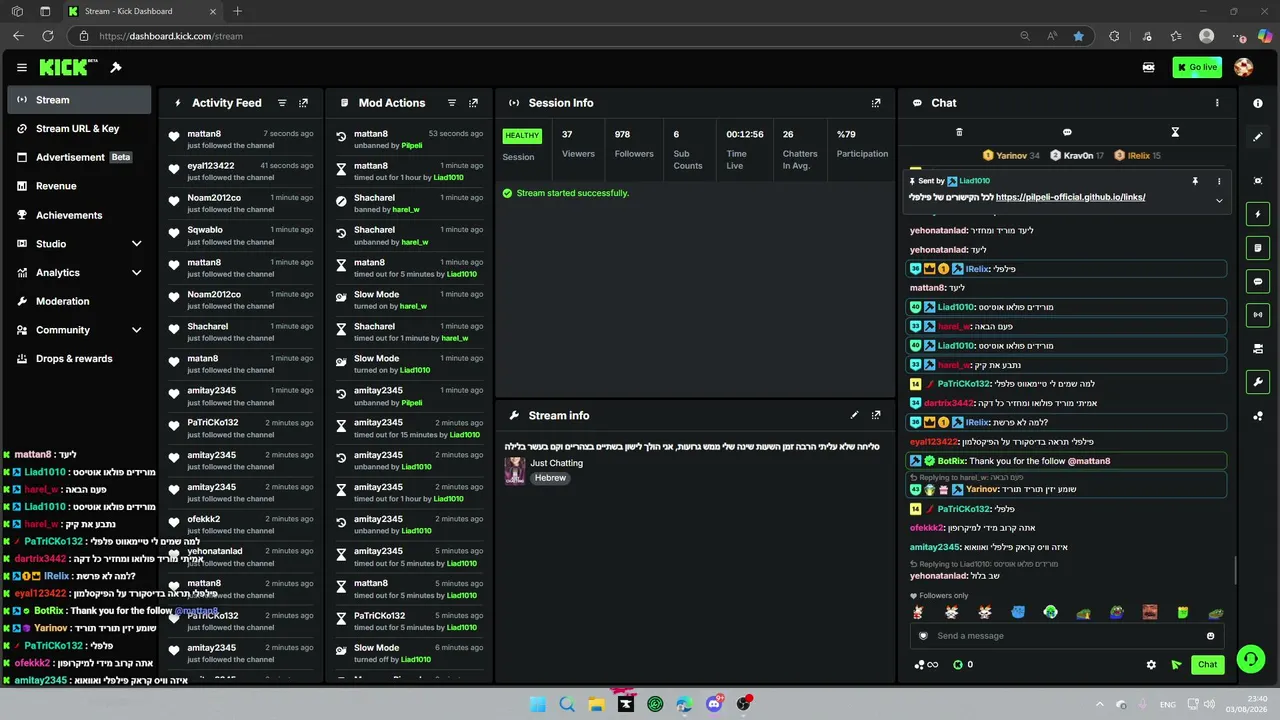Click the top chatter Yarinov leaderboard entry
The image size is (1280, 720).
pos(1011,156)
